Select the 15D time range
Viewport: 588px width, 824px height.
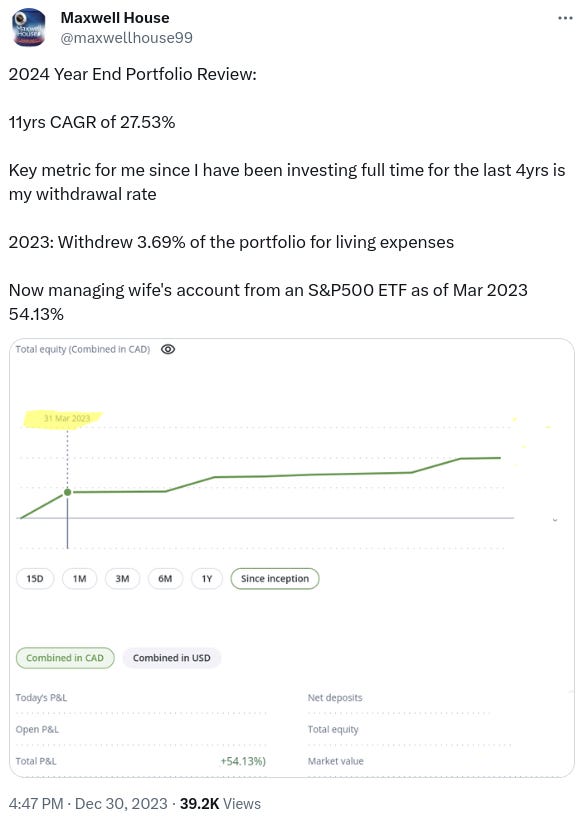click(35, 579)
